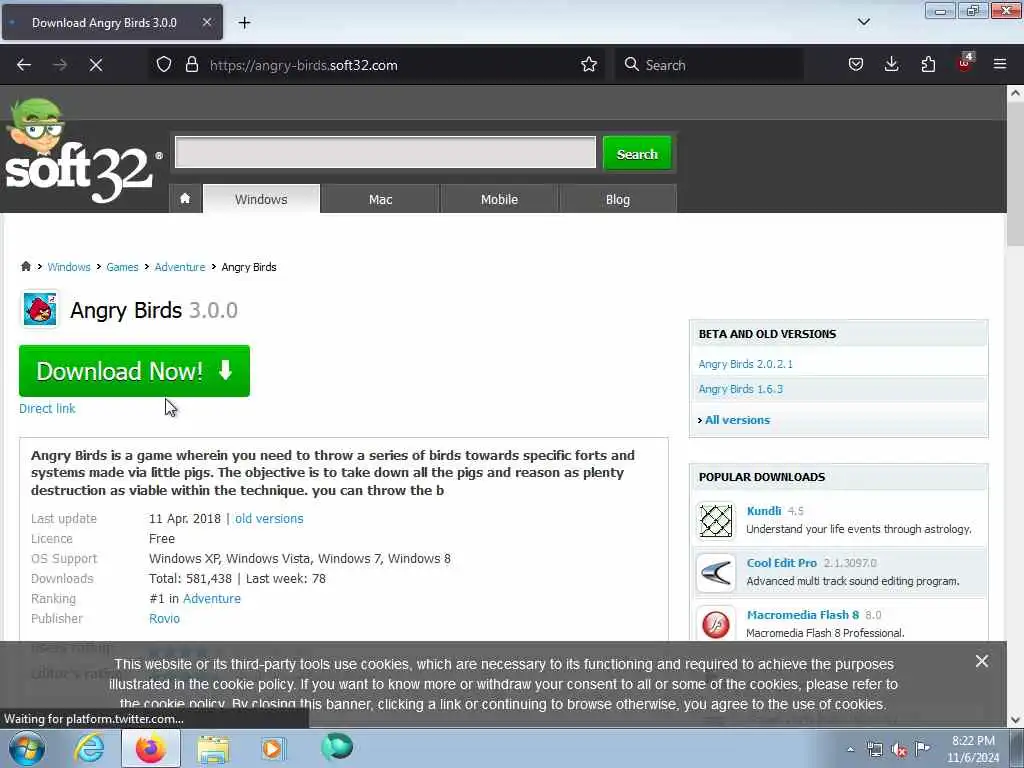This screenshot has height=768, width=1024.
Task: Select the Mobile navigation tab
Action: [x=499, y=199]
